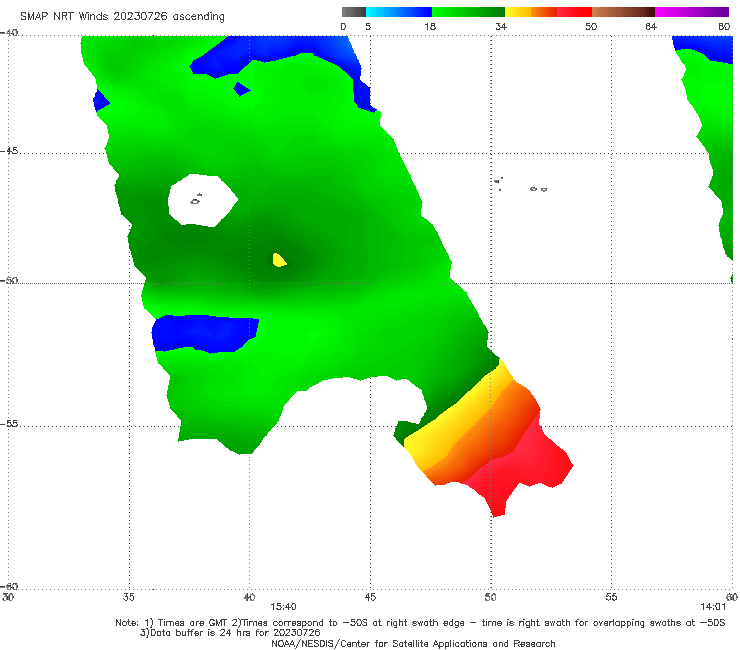Image resolution: width=740 pixels, height=650 pixels.
Task: Click the longitude axis label '30'
Action: [x=8, y=597]
